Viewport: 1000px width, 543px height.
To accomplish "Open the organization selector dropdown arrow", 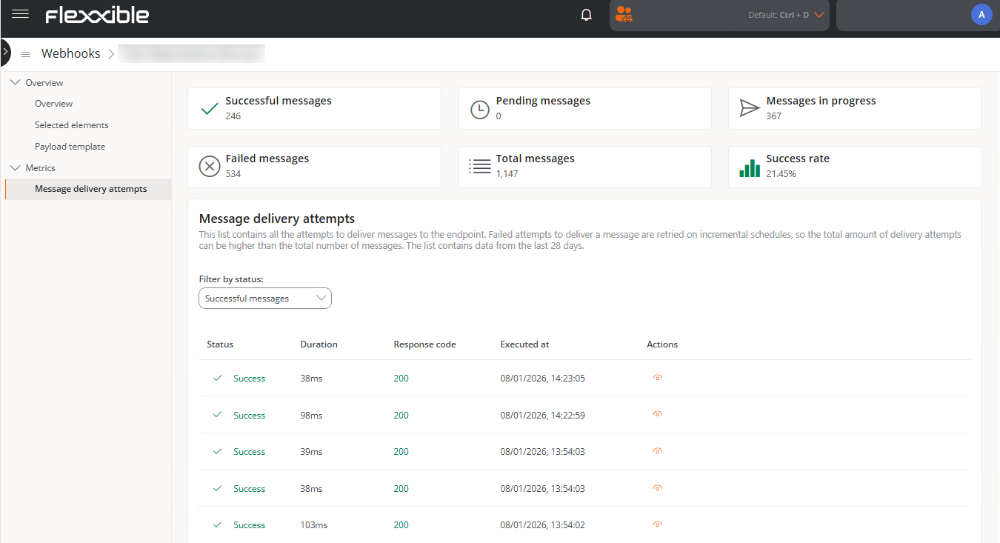I will 819,15.
